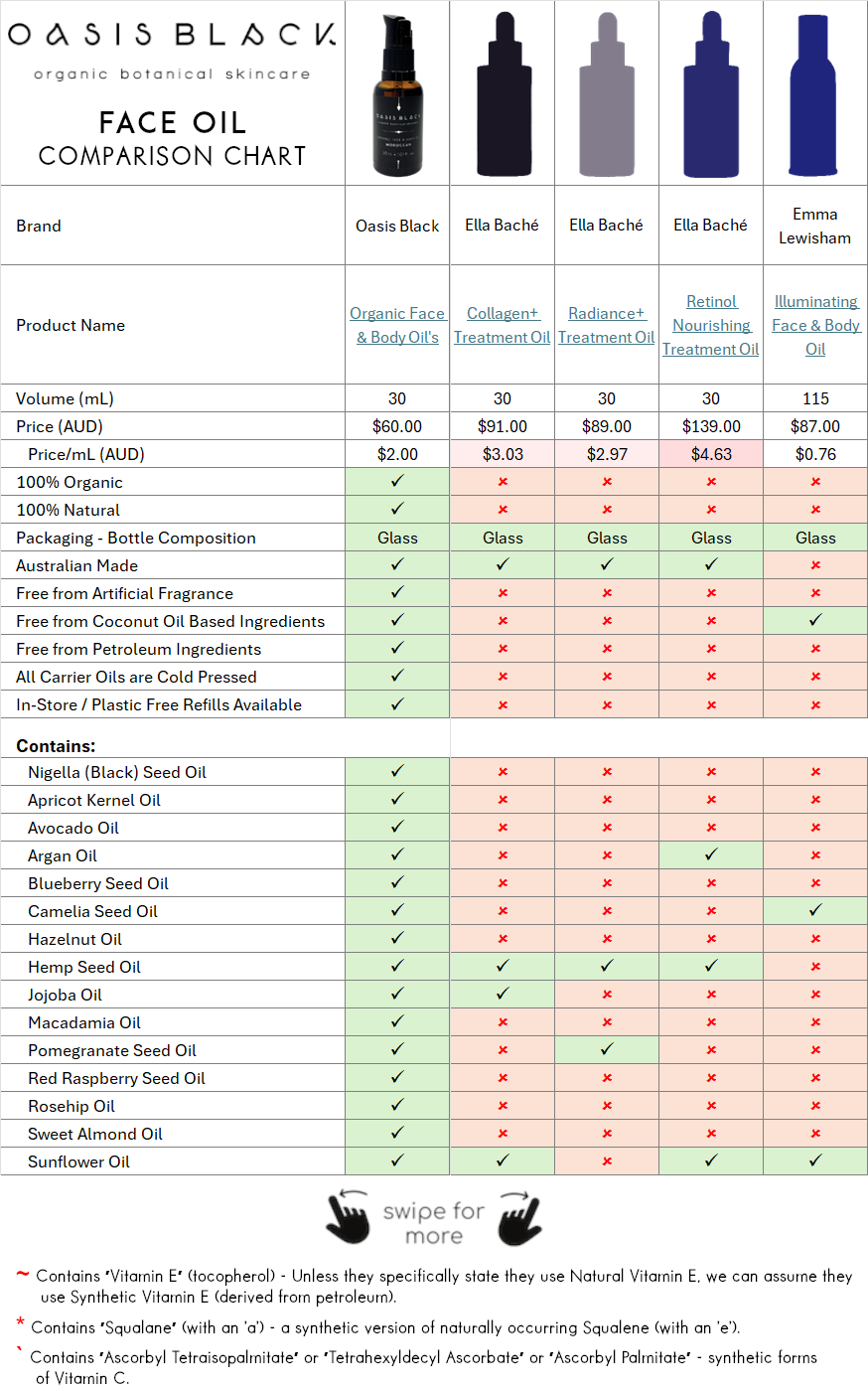
Task: Click the red backtick Vitamin C footnote symbol
Action: [x=20, y=1350]
